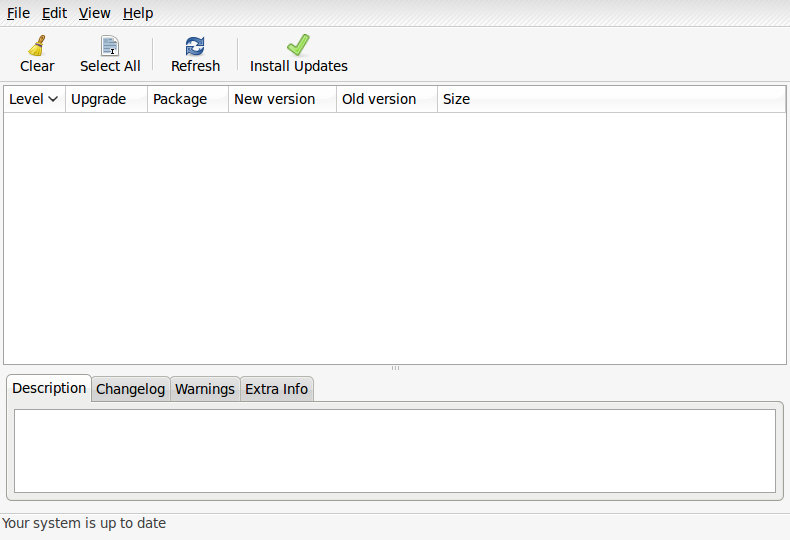Open the Edit menu
The width and height of the screenshot is (790, 540).
pyautogui.click(x=54, y=13)
